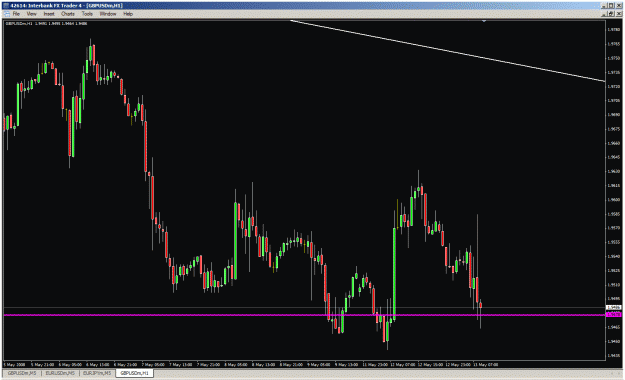625x380 pixels.
Task: Select the GBPUSDm,H1 chart tab
Action: [134, 373]
